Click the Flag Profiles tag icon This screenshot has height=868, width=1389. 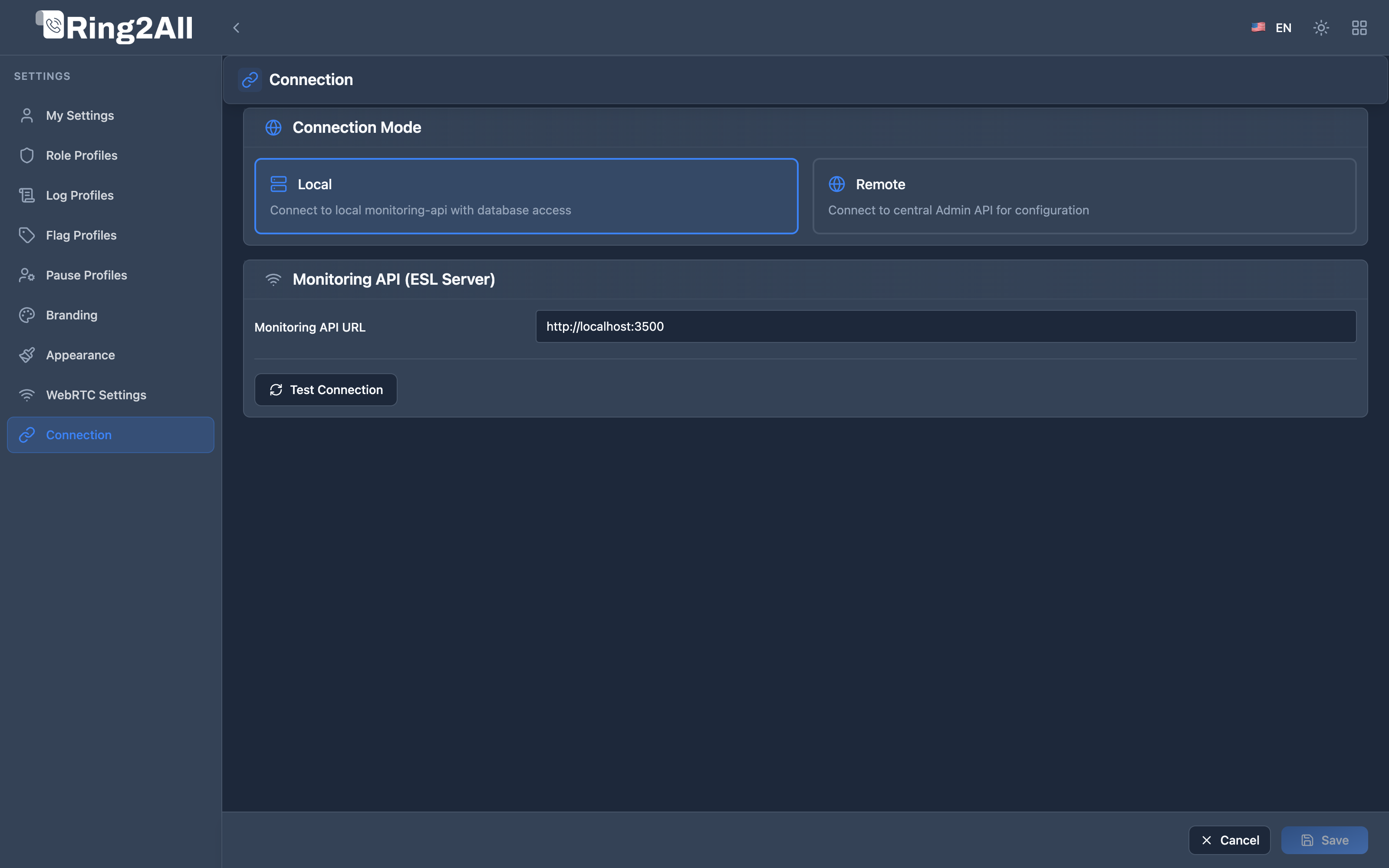tap(27, 235)
